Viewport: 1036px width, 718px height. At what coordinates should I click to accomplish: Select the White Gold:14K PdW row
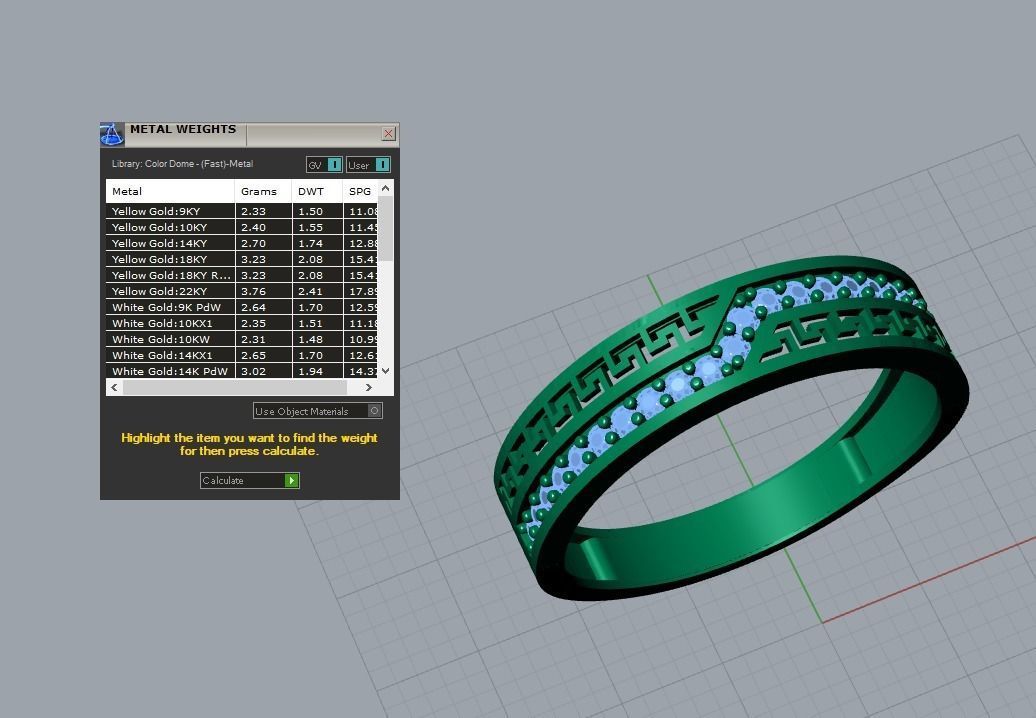242,371
